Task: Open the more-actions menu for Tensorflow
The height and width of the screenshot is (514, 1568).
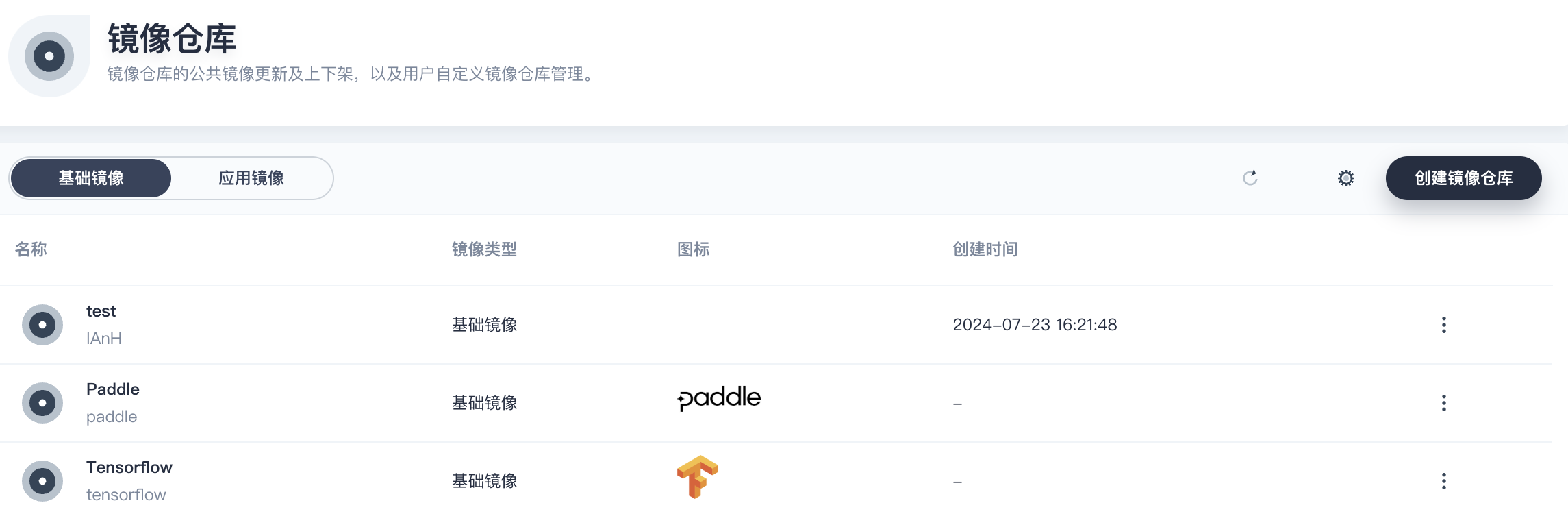Action: point(1443,481)
